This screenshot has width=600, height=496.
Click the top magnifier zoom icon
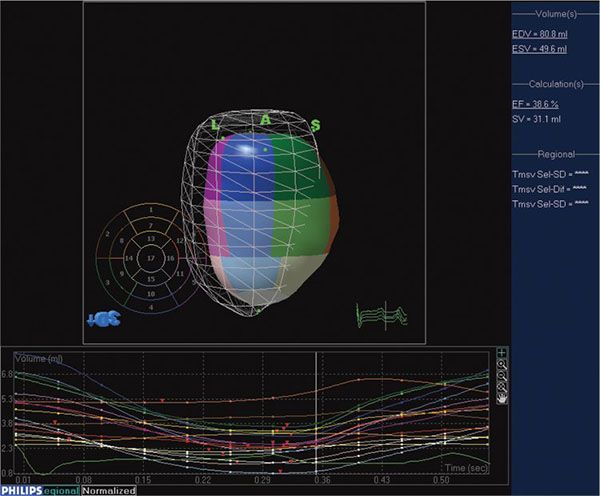[x=503, y=364]
